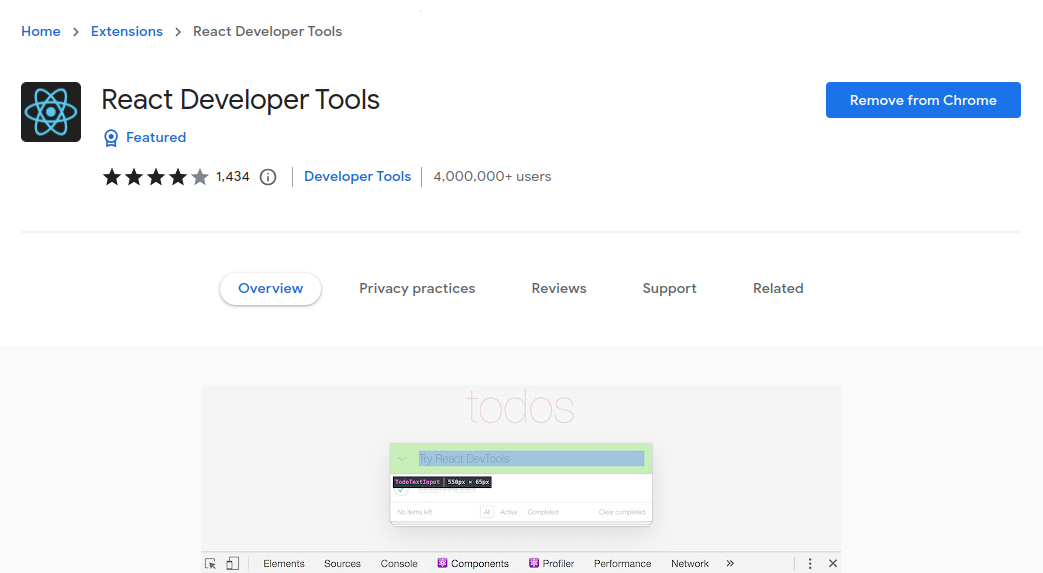The height and width of the screenshot is (573, 1043).
Task: Click the Featured badge icon
Action: click(x=111, y=138)
